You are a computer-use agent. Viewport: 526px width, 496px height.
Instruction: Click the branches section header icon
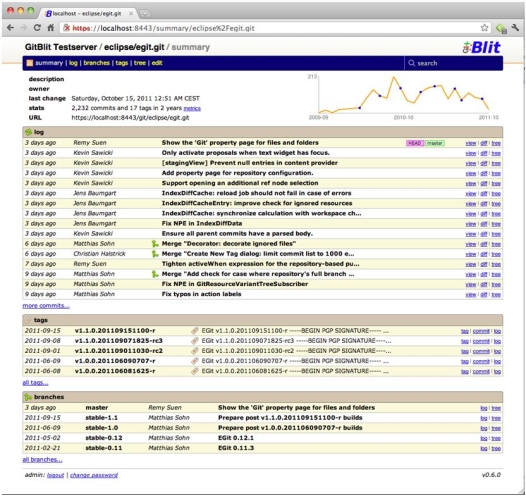pyautogui.click(x=28, y=397)
